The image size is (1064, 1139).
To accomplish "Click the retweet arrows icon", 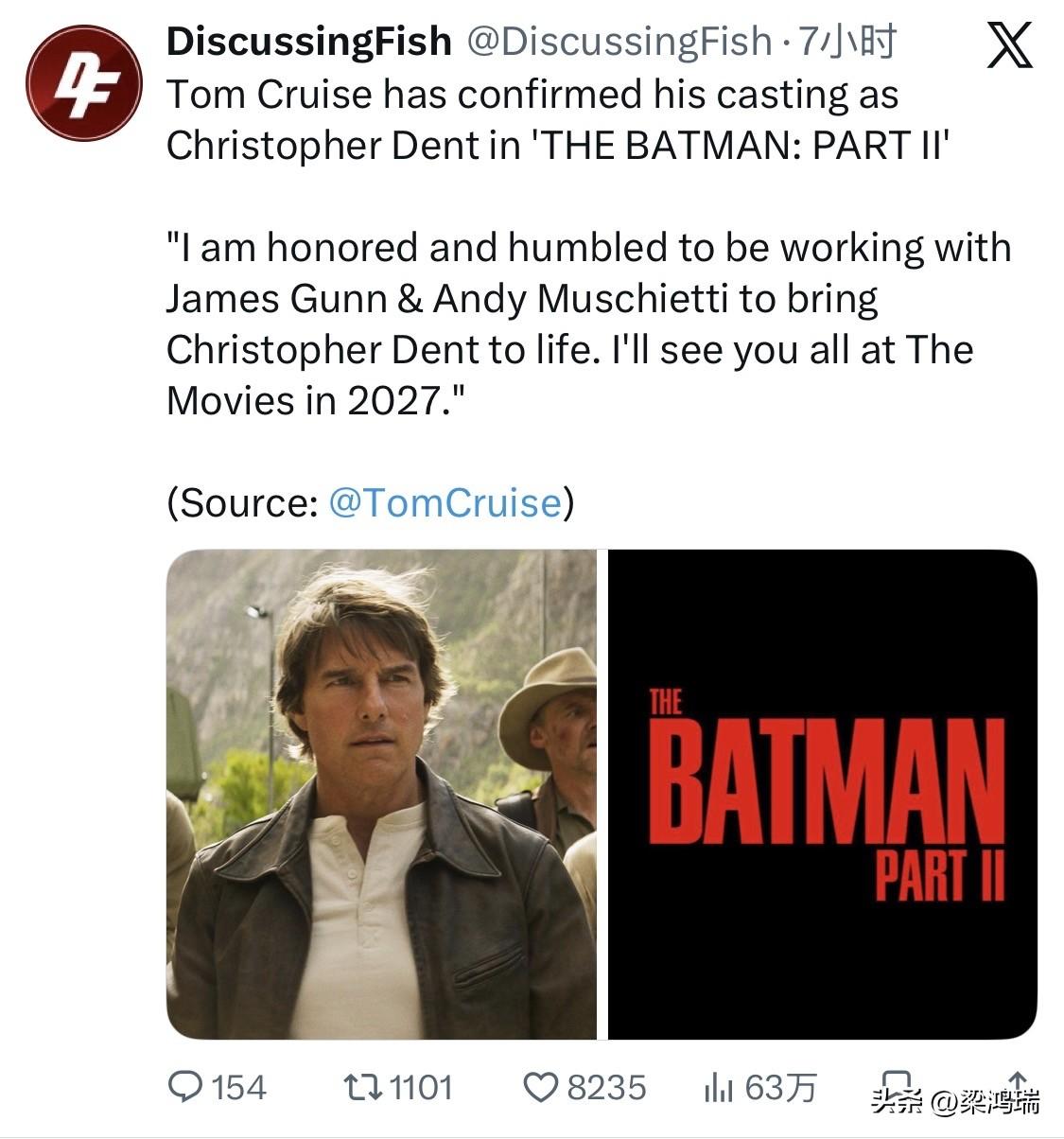I will tap(364, 1087).
